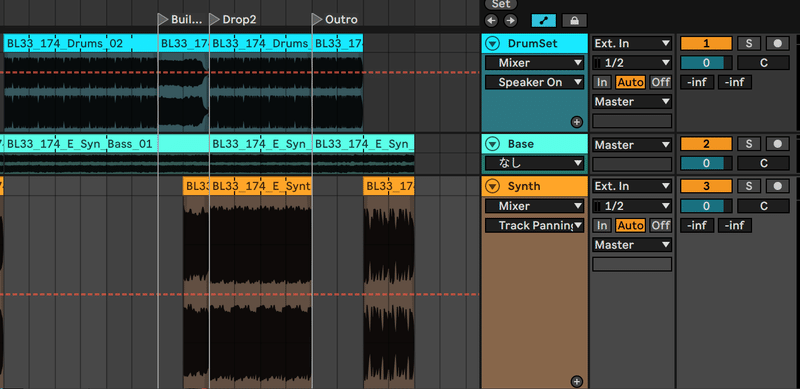Toggle automation mode button
This screenshot has height=389, width=800.
coord(544,20)
